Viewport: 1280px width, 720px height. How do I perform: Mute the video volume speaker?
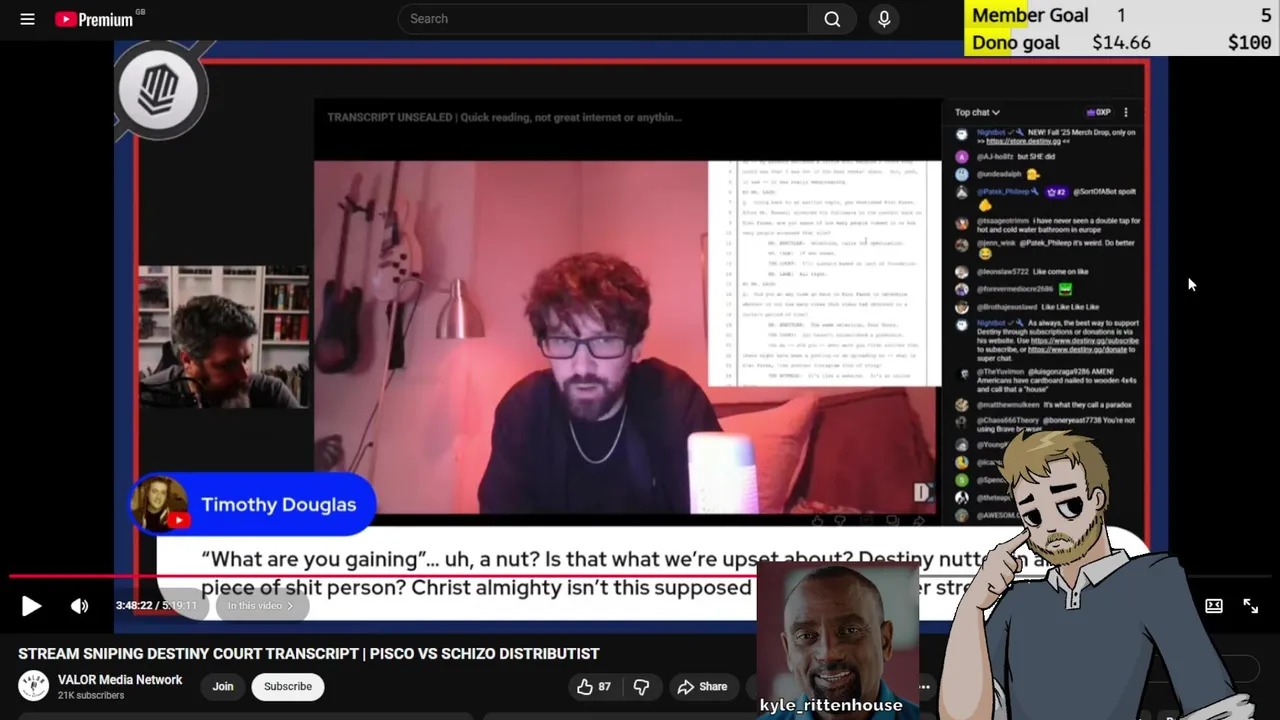coord(79,606)
